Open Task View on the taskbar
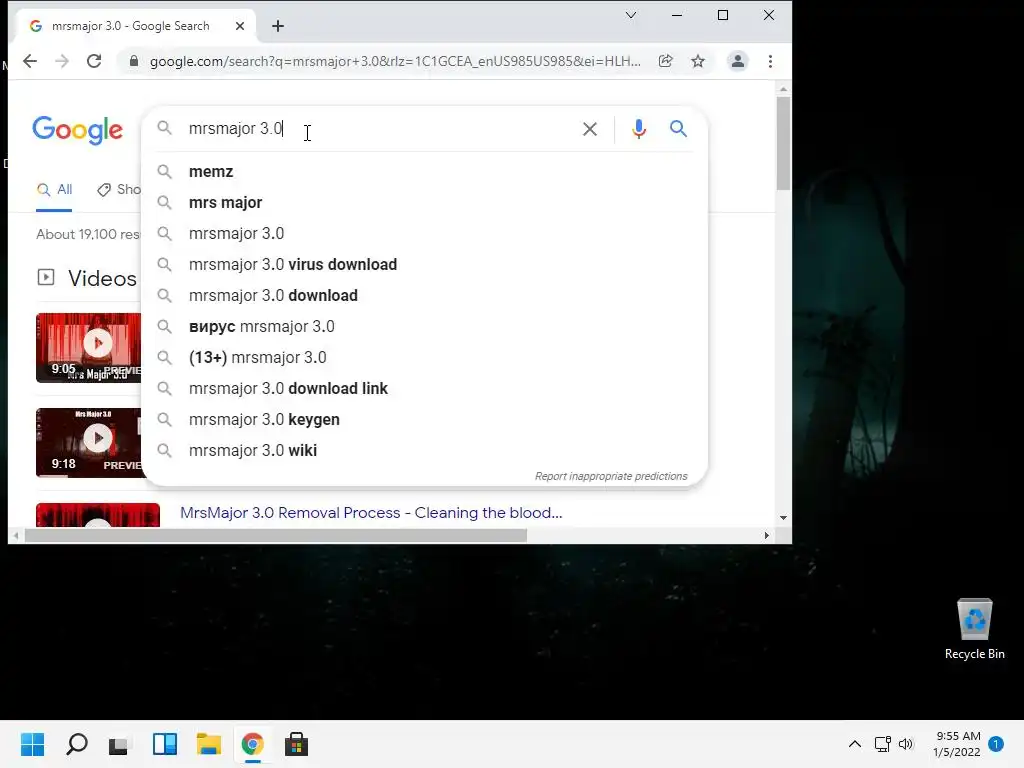The height and width of the screenshot is (768, 1024). pyautogui.click(x=119, y=745)
